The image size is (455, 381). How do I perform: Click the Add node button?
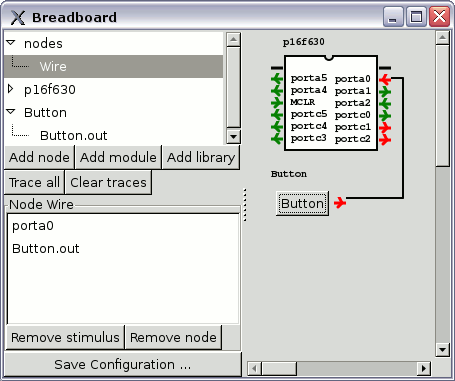[x=39, y=157]
